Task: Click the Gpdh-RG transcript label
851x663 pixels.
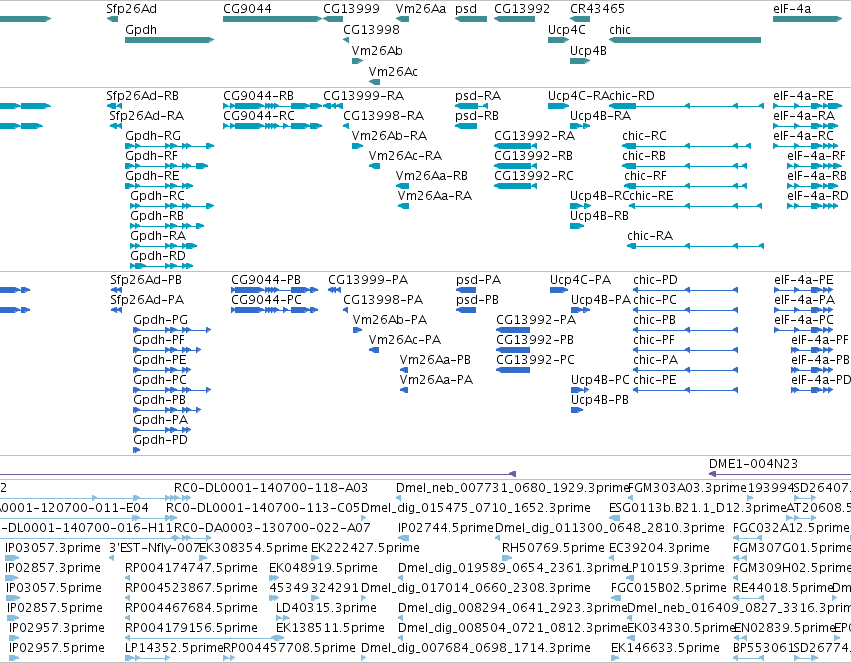Action: pos(153,136)
